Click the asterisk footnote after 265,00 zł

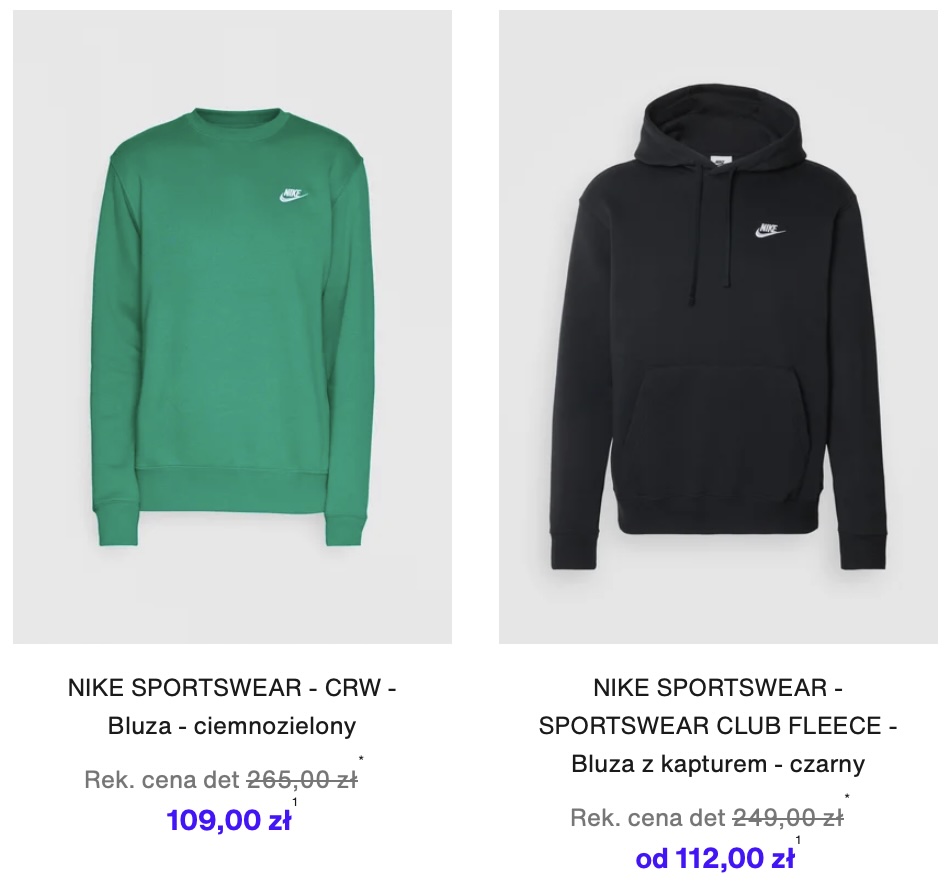pos(361,759)
